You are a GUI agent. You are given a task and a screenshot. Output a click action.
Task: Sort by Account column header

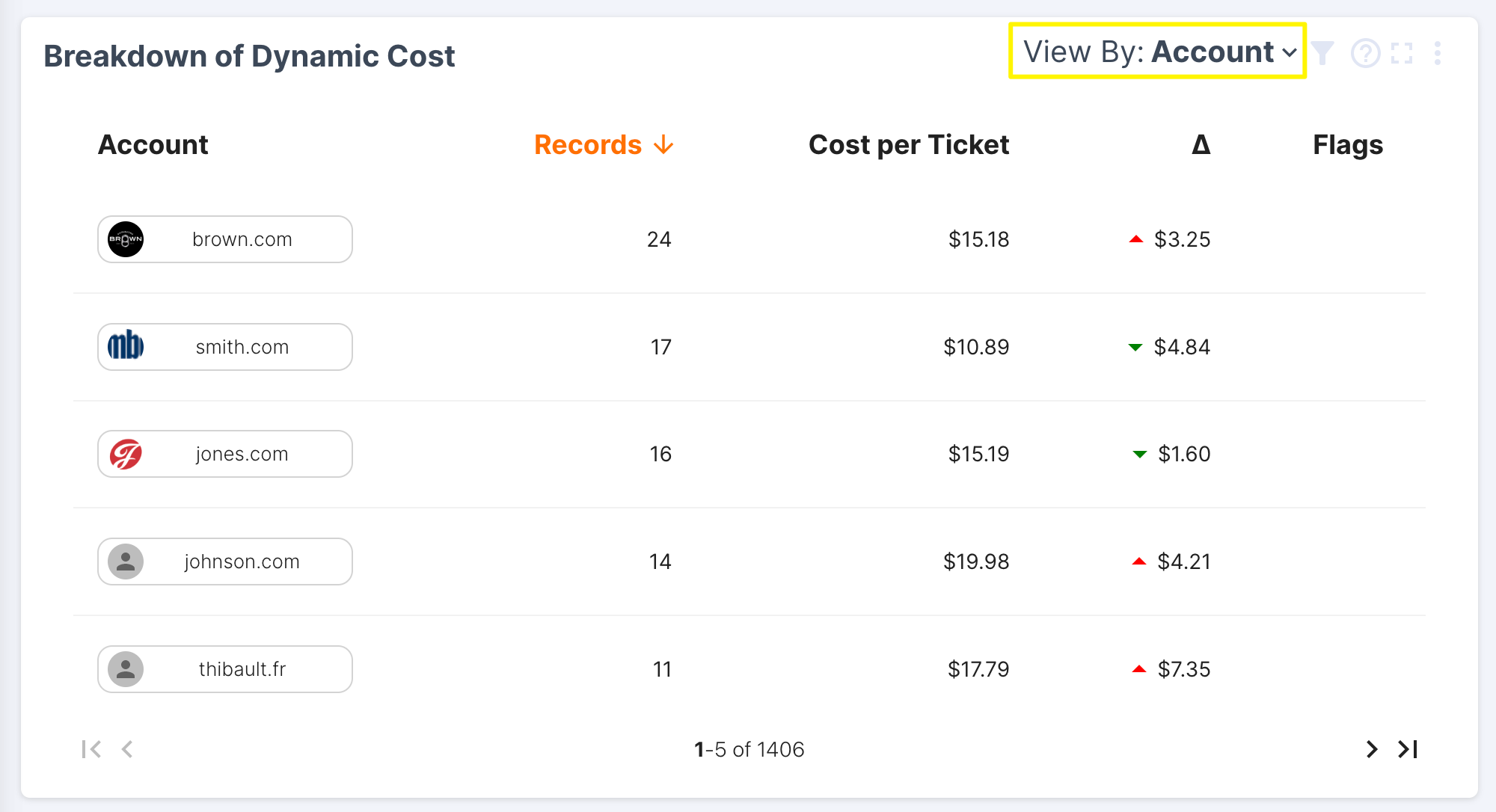(x=153, y=145)
